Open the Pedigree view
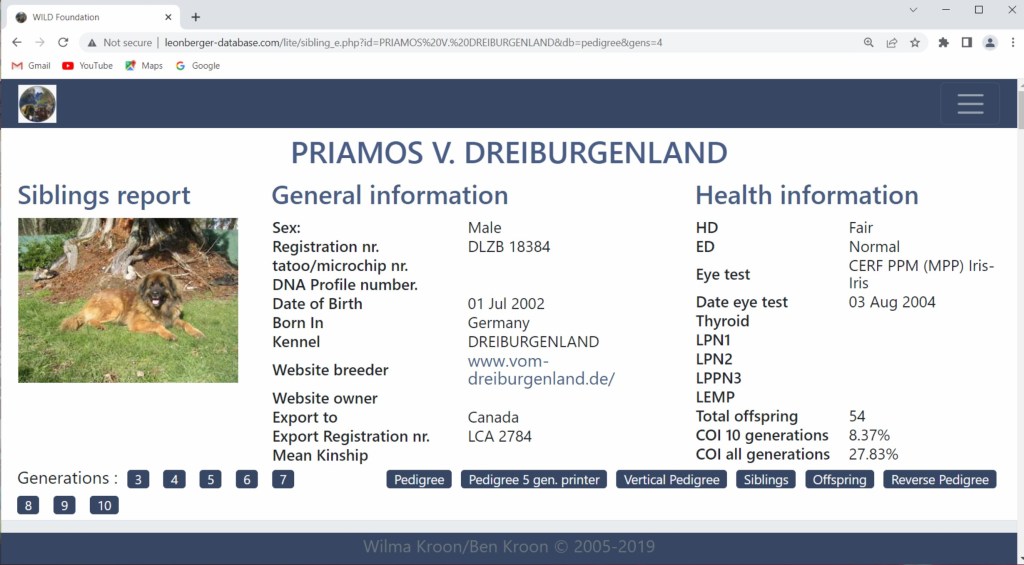 [x=419, y=479]
